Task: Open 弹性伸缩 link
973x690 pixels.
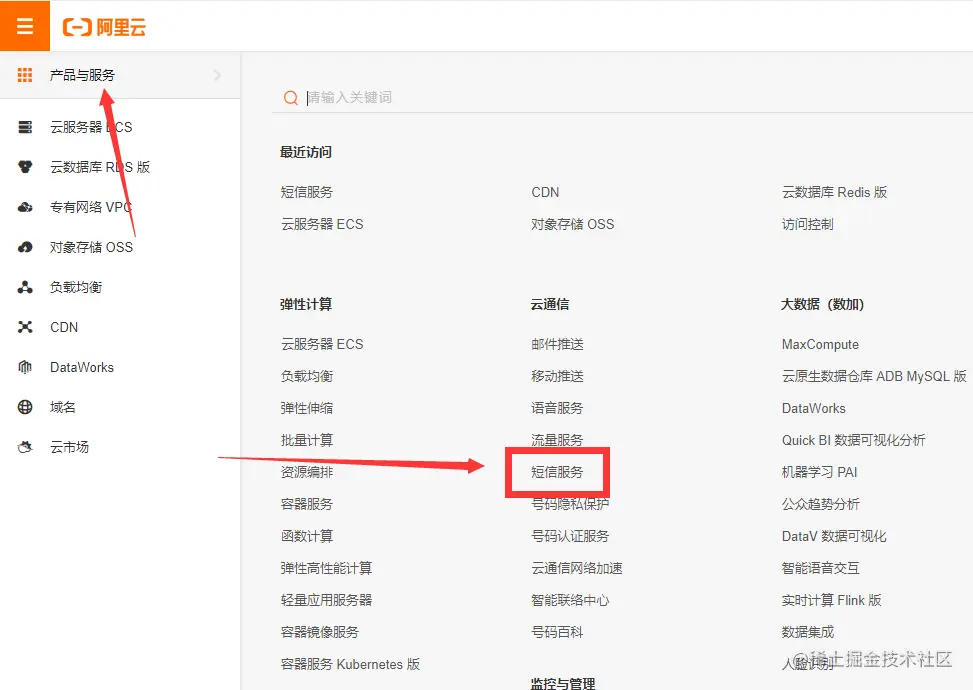Action: [x=307, y=408]
